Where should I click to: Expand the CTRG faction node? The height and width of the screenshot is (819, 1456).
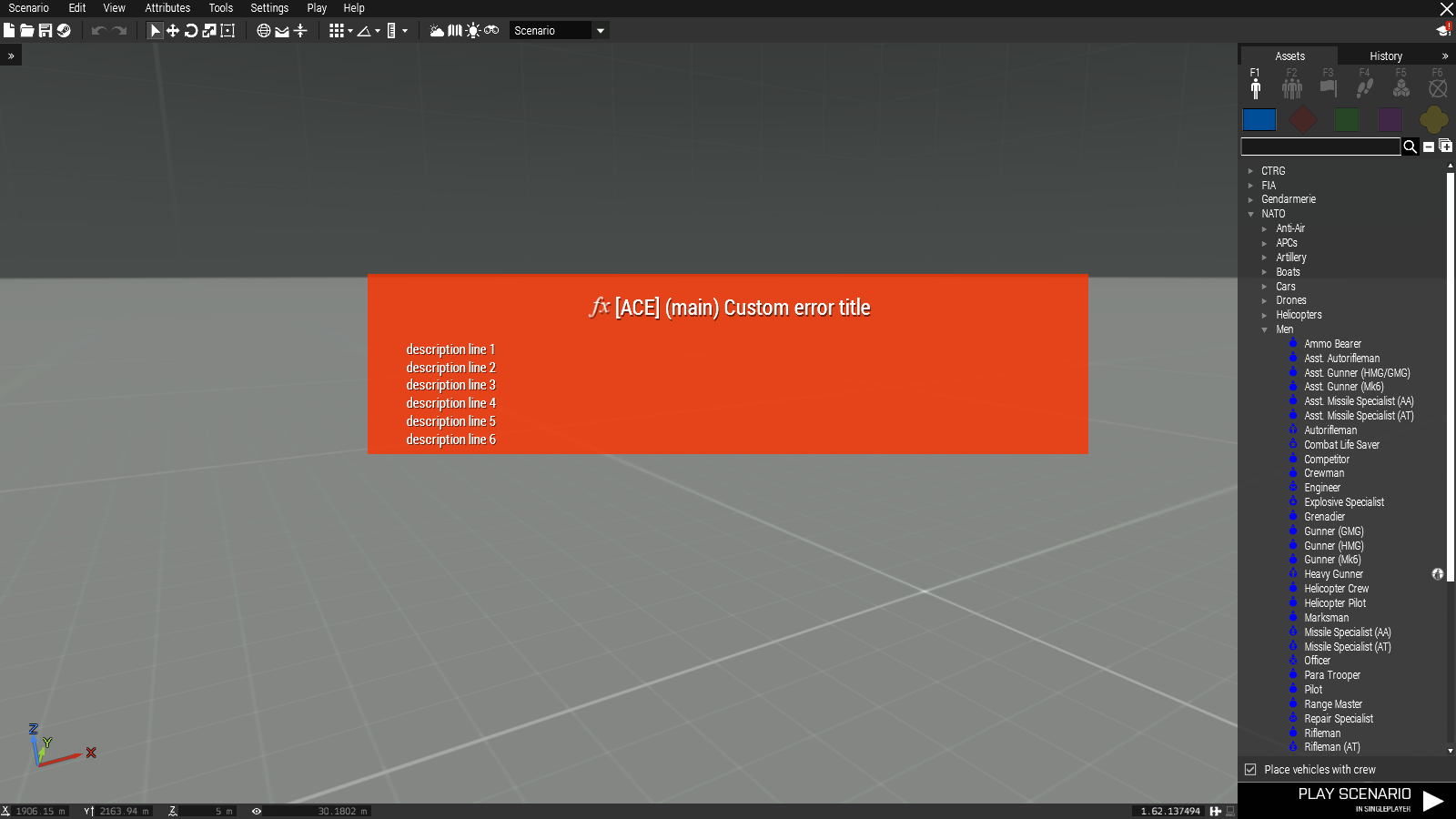[1251, 171]
